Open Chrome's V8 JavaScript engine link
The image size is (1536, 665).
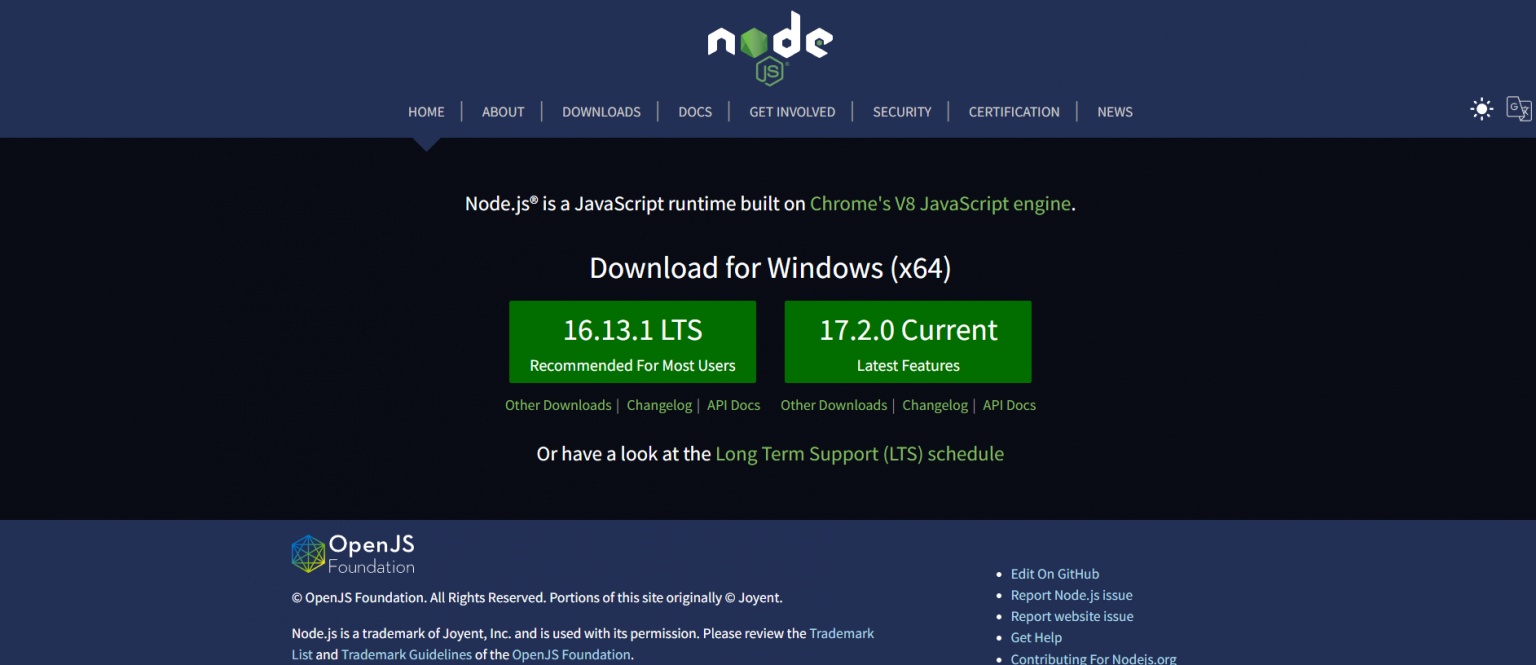[940, 204]
